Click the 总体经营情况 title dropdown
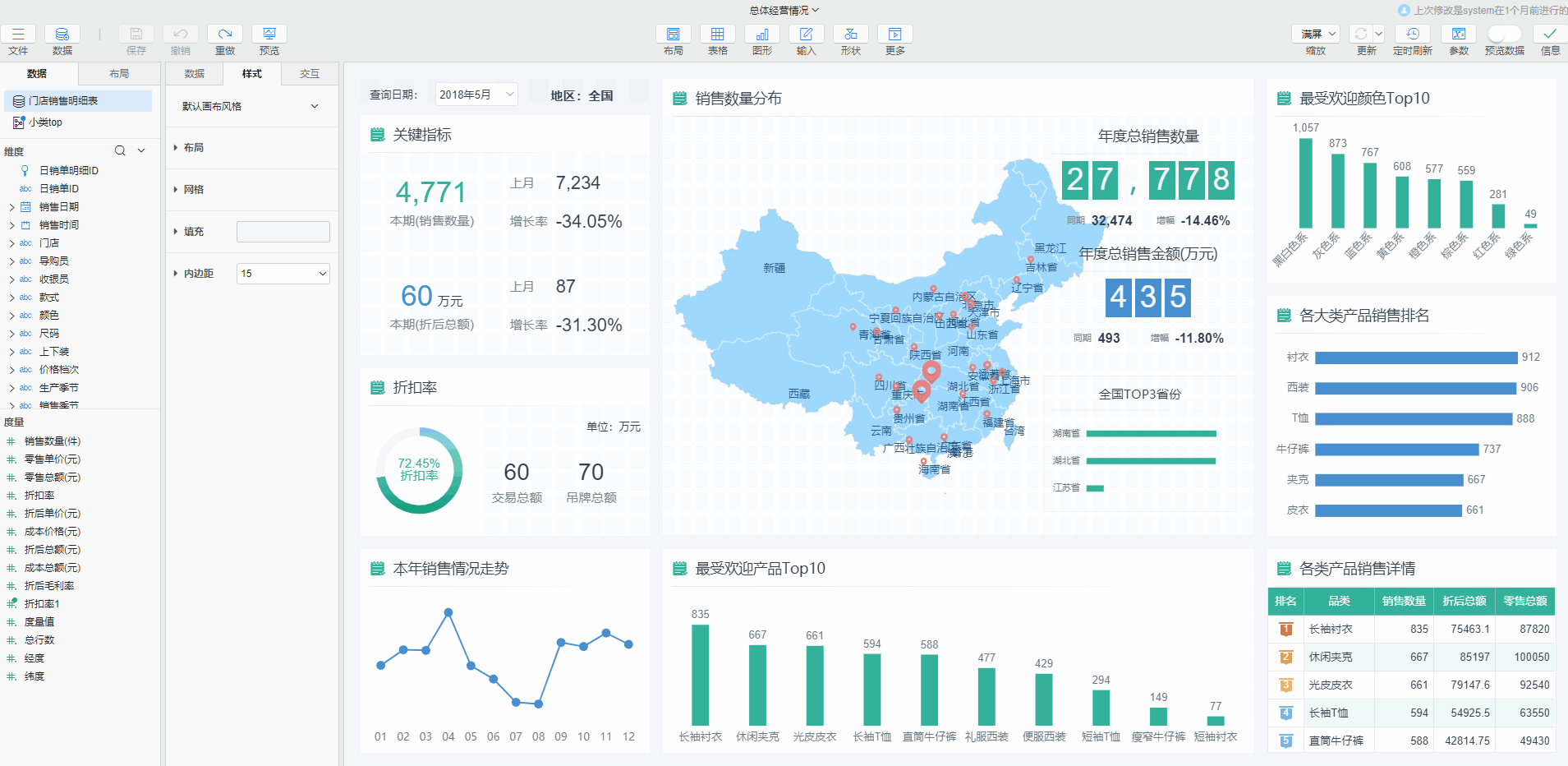The height and width of the screenshot is (766, 1568). pos(784,11)
